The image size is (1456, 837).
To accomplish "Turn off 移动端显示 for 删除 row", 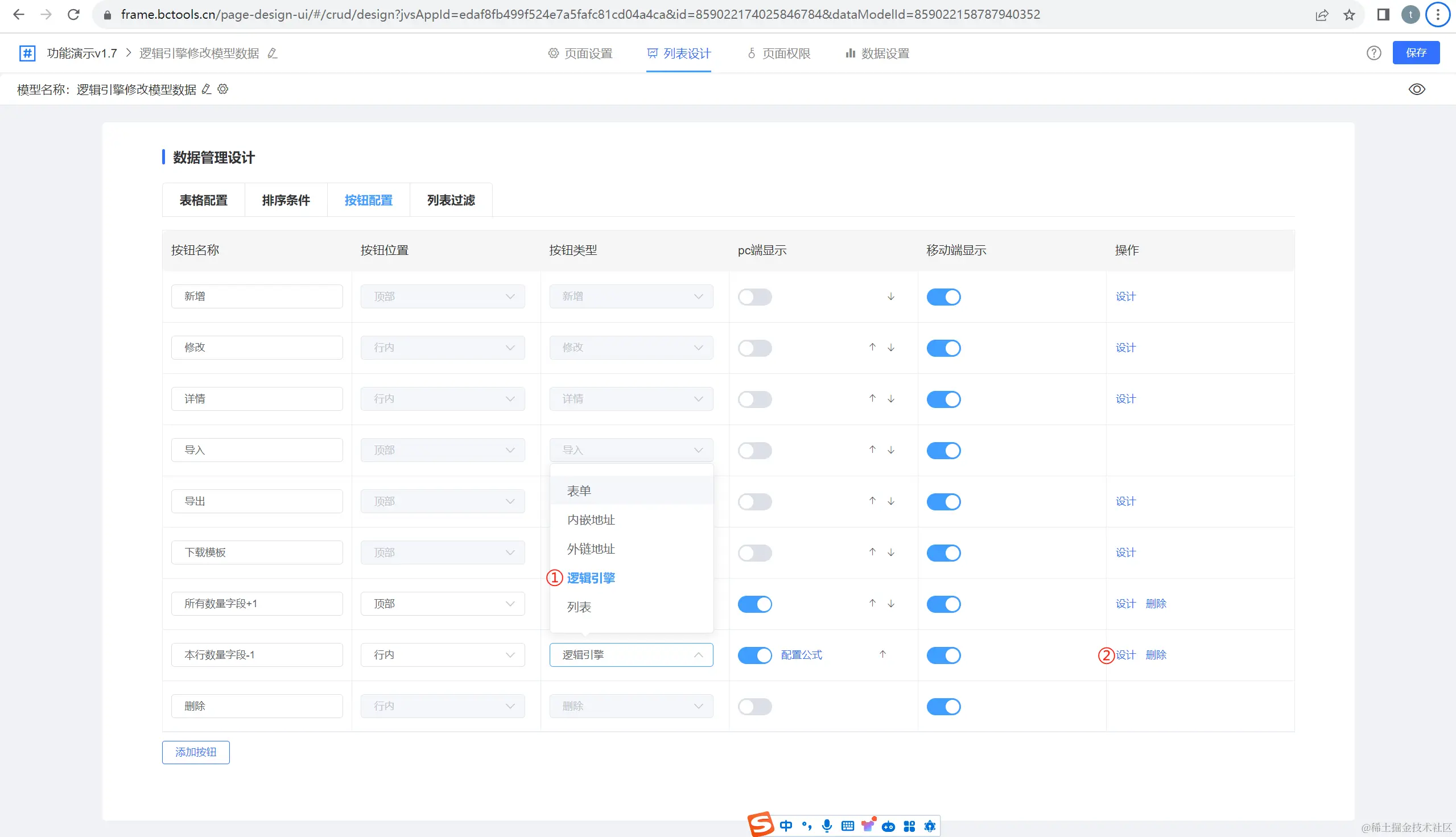I will [943, 706].
